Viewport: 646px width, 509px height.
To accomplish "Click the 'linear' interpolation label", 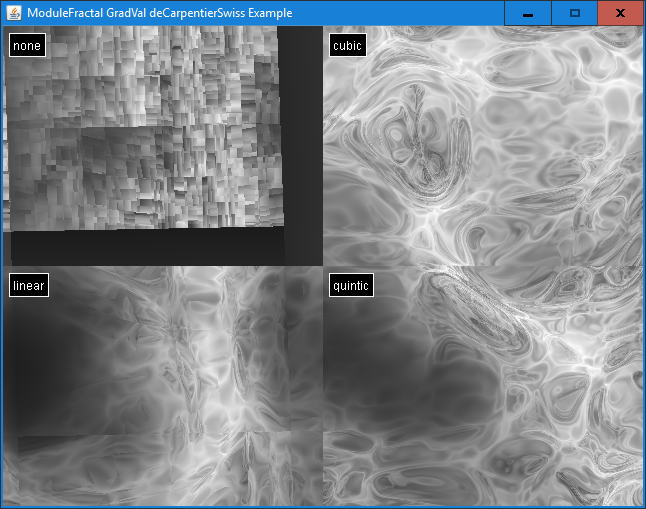I will 29,286.
